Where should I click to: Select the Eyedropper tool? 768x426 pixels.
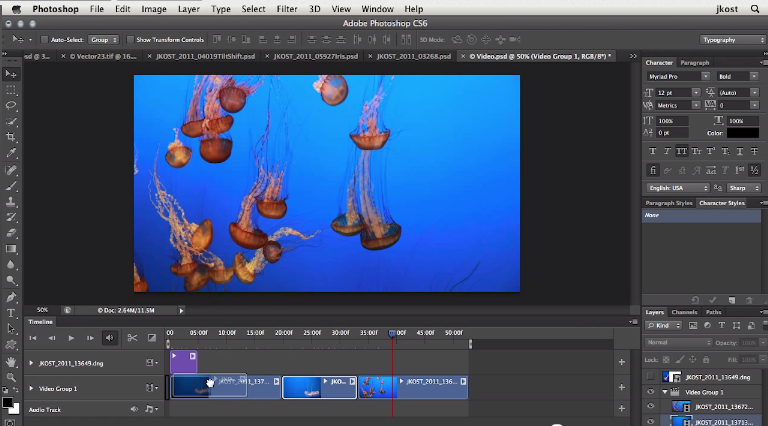tap(12, 153)
